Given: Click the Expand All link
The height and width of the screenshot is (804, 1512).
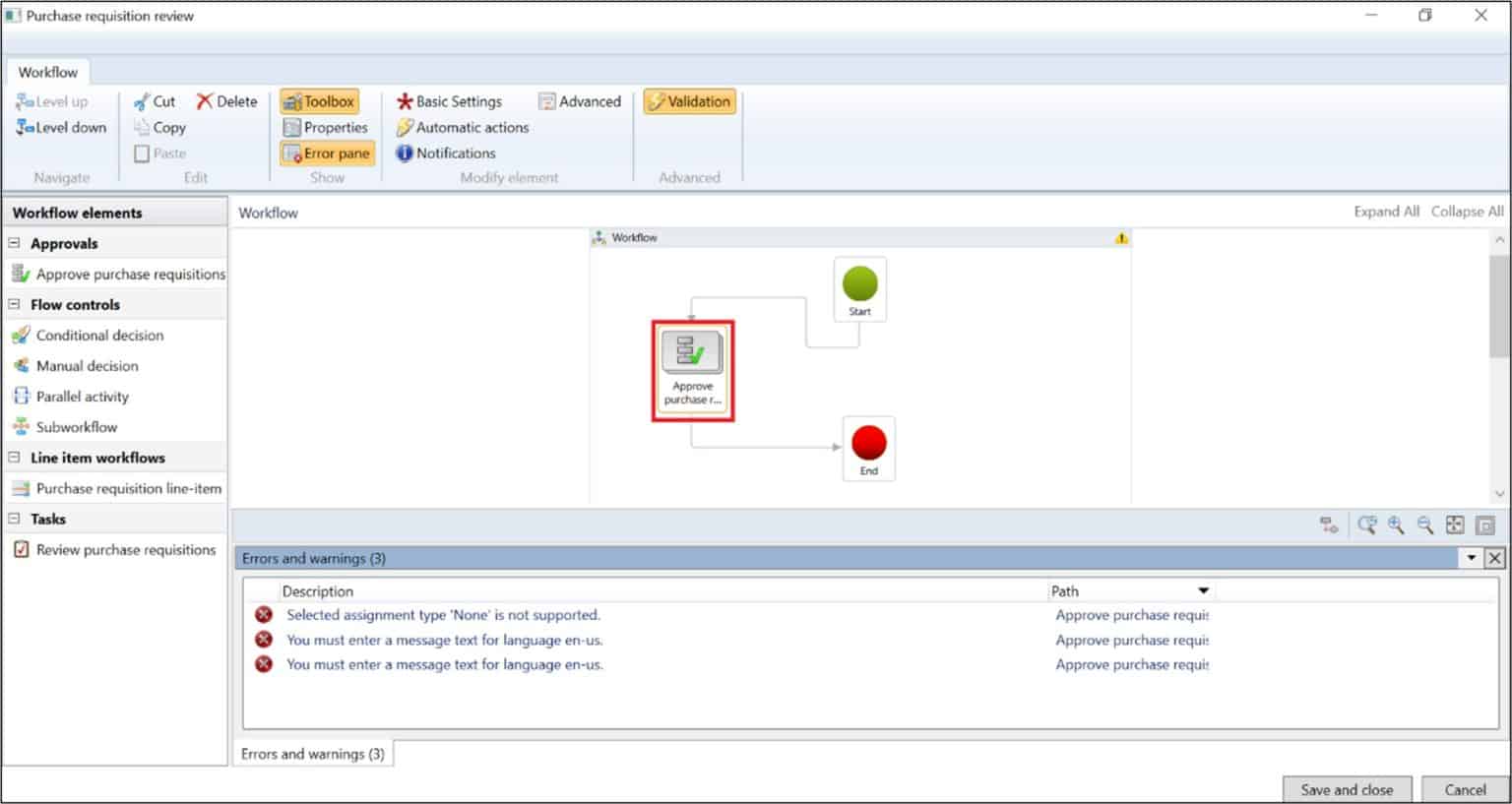Looking at the screenshot, I should click(1386, 211).
